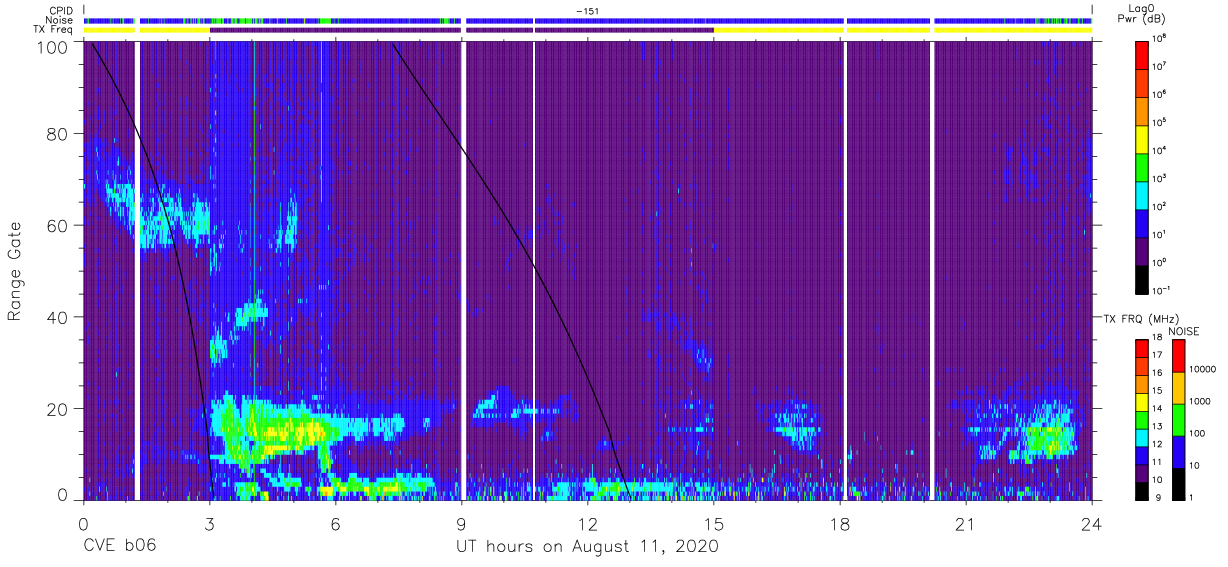The height and width of the screenshot is (567, 1228).
Task: Select the red 17–18 MHz TX FRQ segment
Action: [x=1143, y=348]
